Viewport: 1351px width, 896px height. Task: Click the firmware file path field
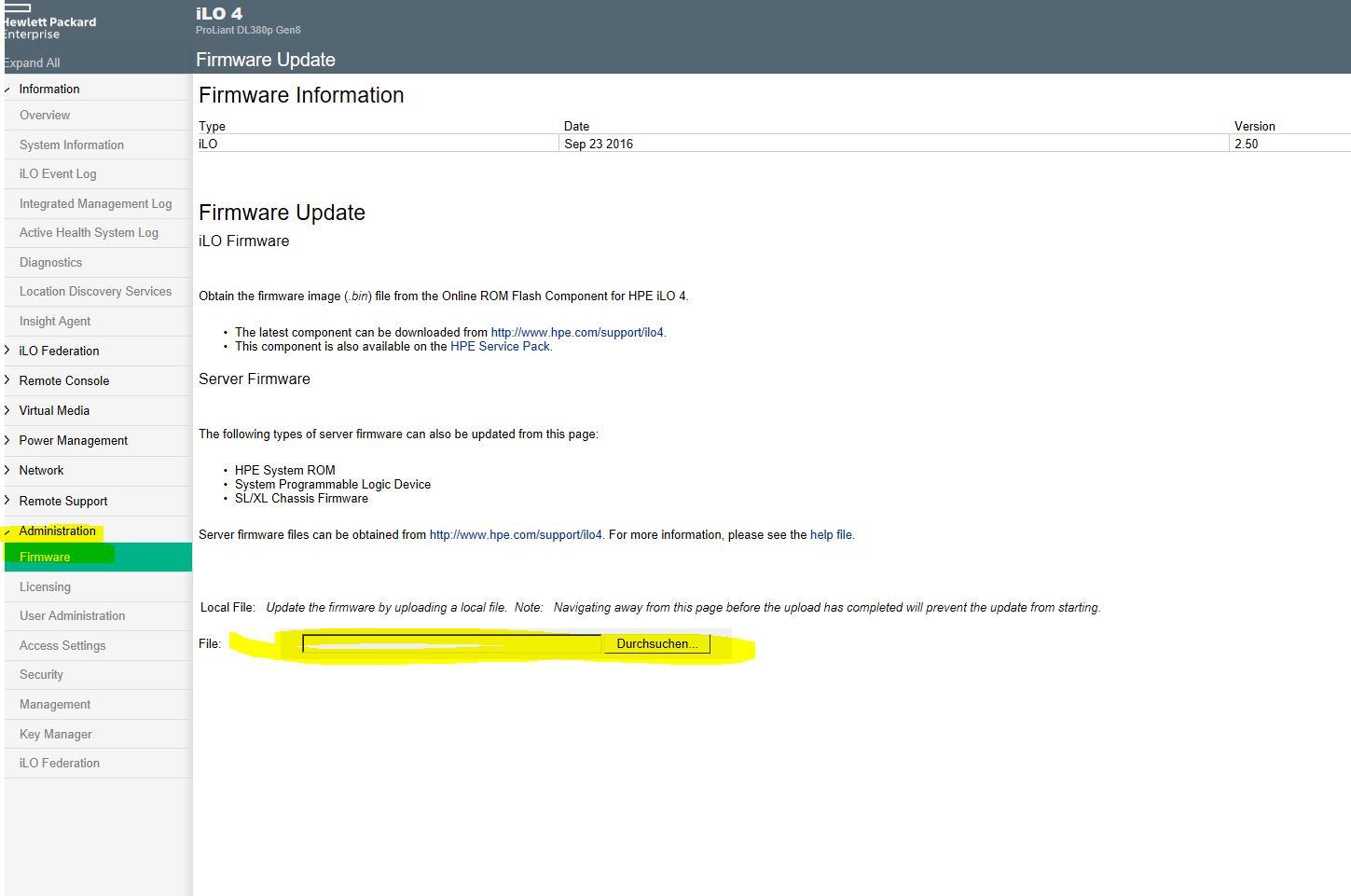[452, 643]
